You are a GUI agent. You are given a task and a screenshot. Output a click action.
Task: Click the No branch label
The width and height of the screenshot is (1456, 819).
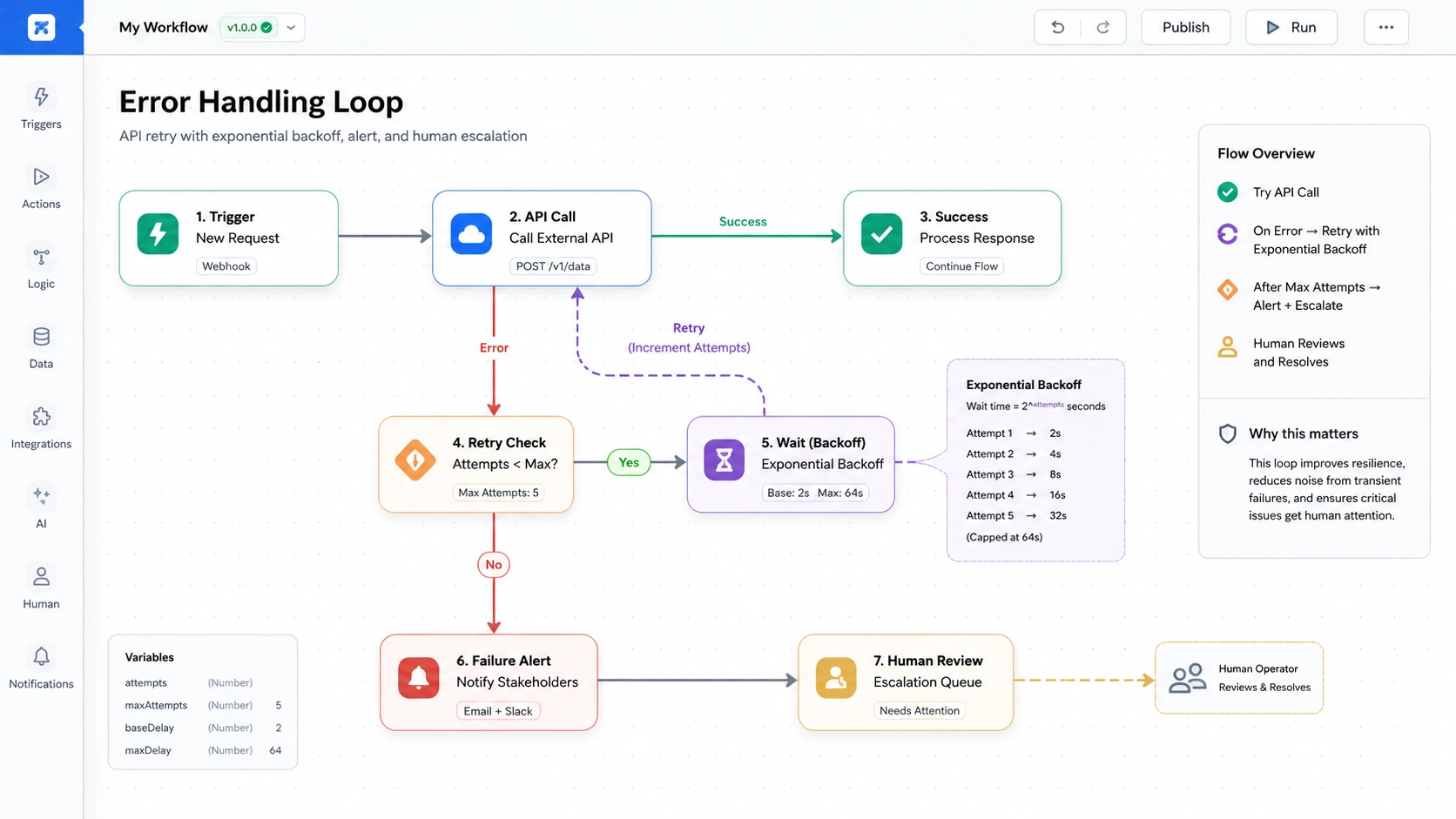click(x=494, y=564)
